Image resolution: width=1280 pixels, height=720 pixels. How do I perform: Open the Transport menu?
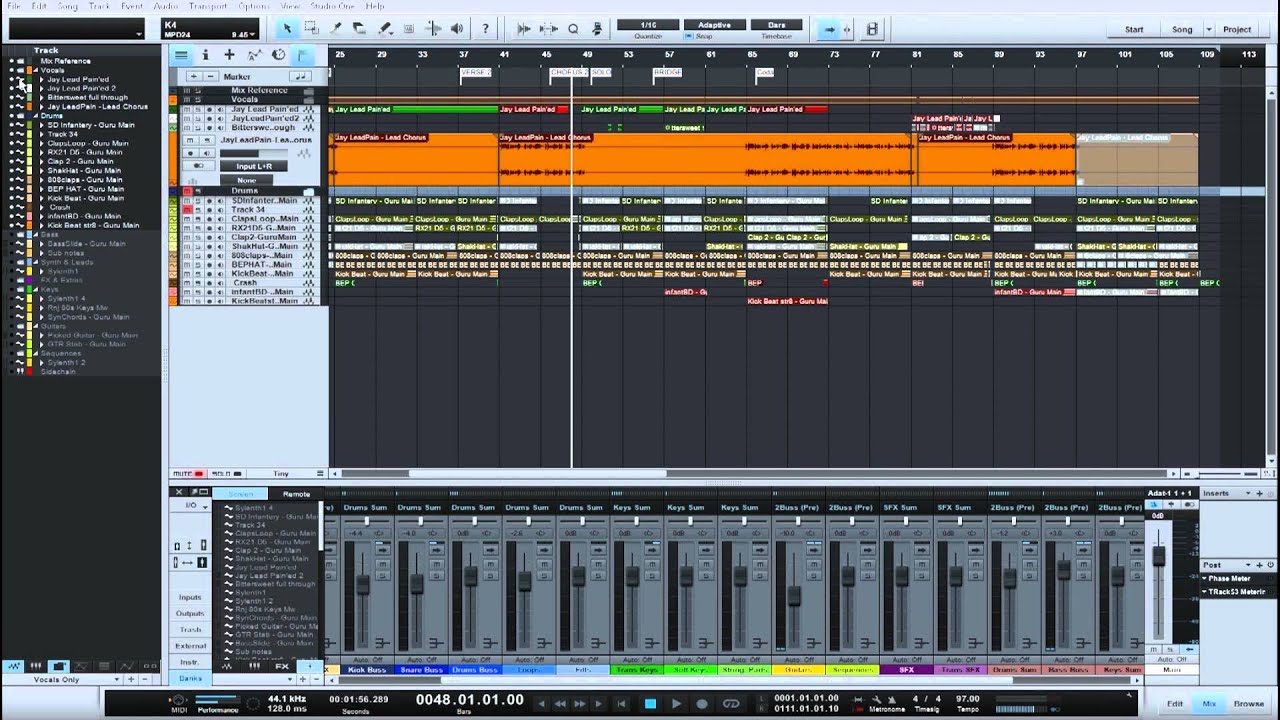pyautogui.click(x=208, y=6)
